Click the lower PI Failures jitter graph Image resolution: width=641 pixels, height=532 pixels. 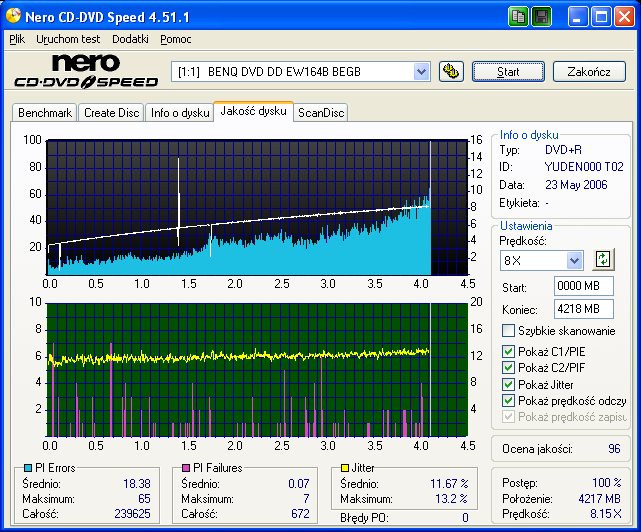(257, 370)
